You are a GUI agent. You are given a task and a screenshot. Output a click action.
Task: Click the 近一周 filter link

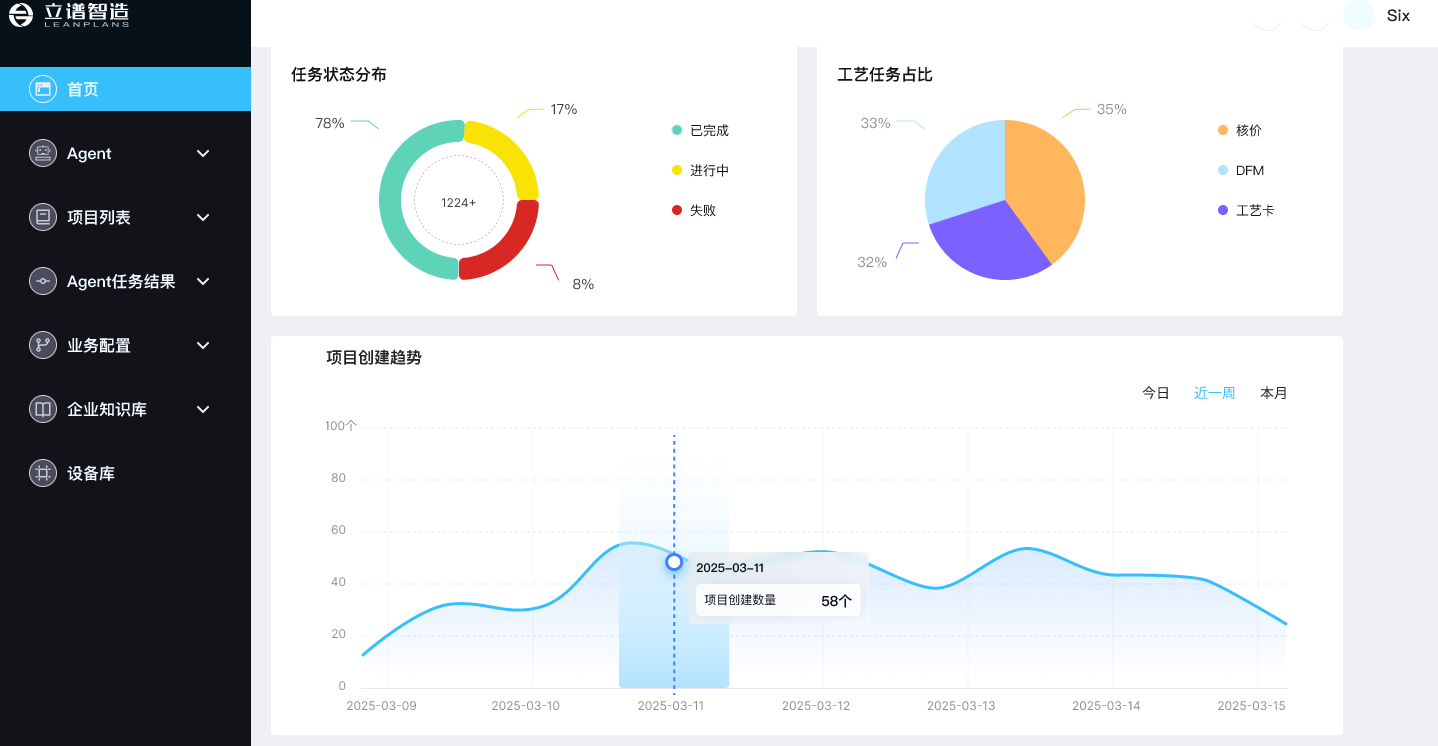point(1213,392)
